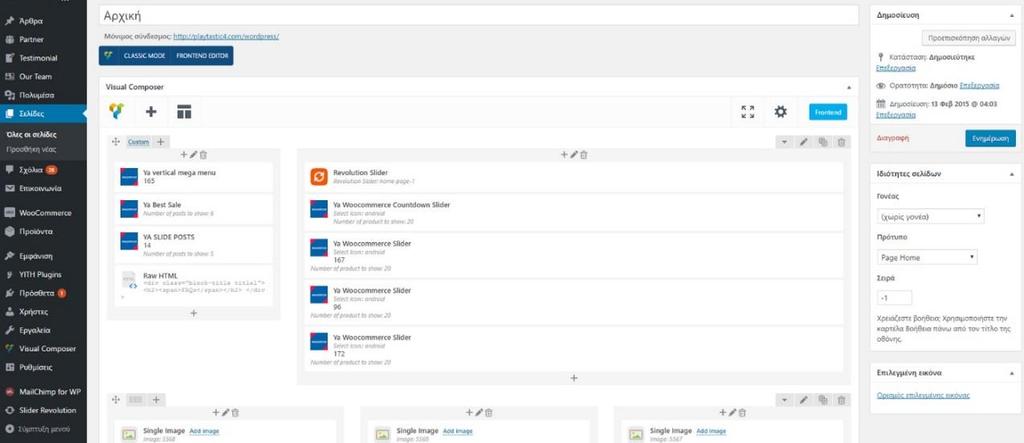Switch to Frontend editor via blue button
This screenshot has width=1024, height=443.
(828, 112)
